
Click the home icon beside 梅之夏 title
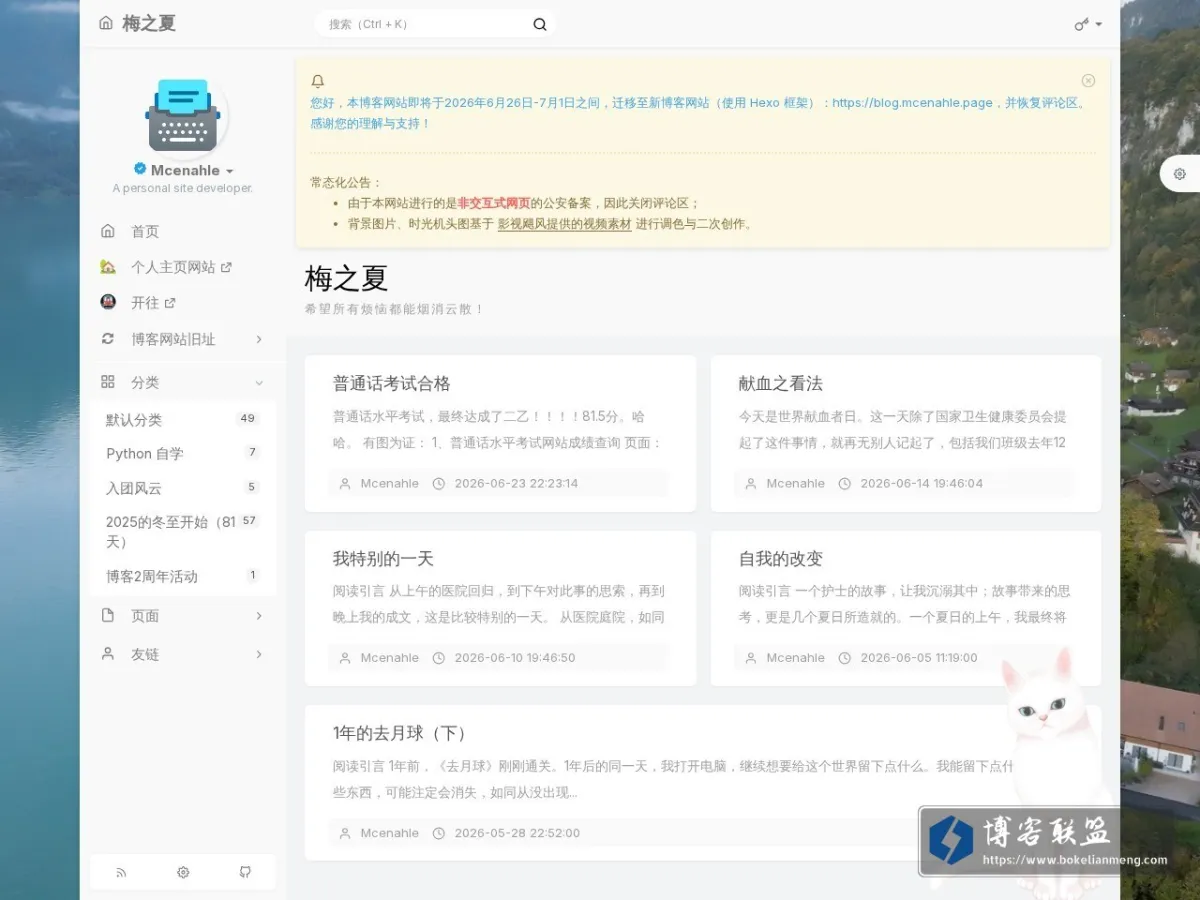[106, 23]
